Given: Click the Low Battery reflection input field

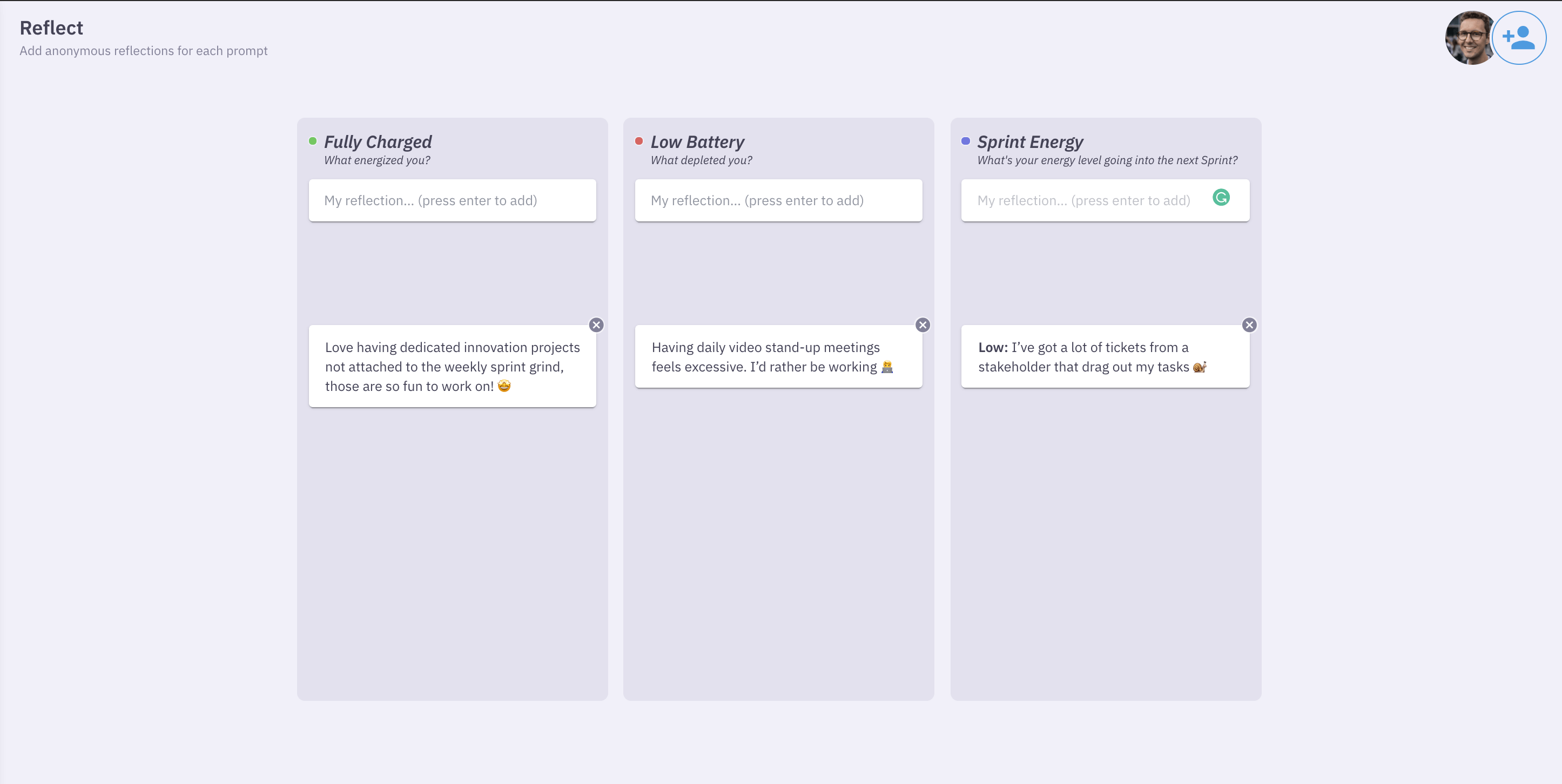Looking at the screenshot, I should click(x=779, y=200).
